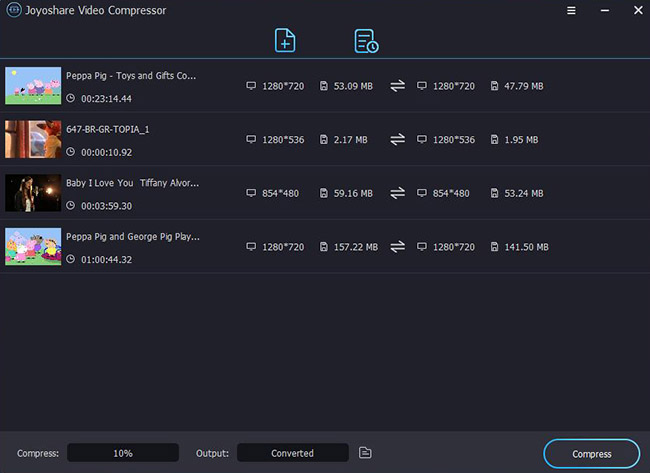Click file size icon beside 2.17 MB
The width and height of the screenshot is (650, 473).
(324, 139)
